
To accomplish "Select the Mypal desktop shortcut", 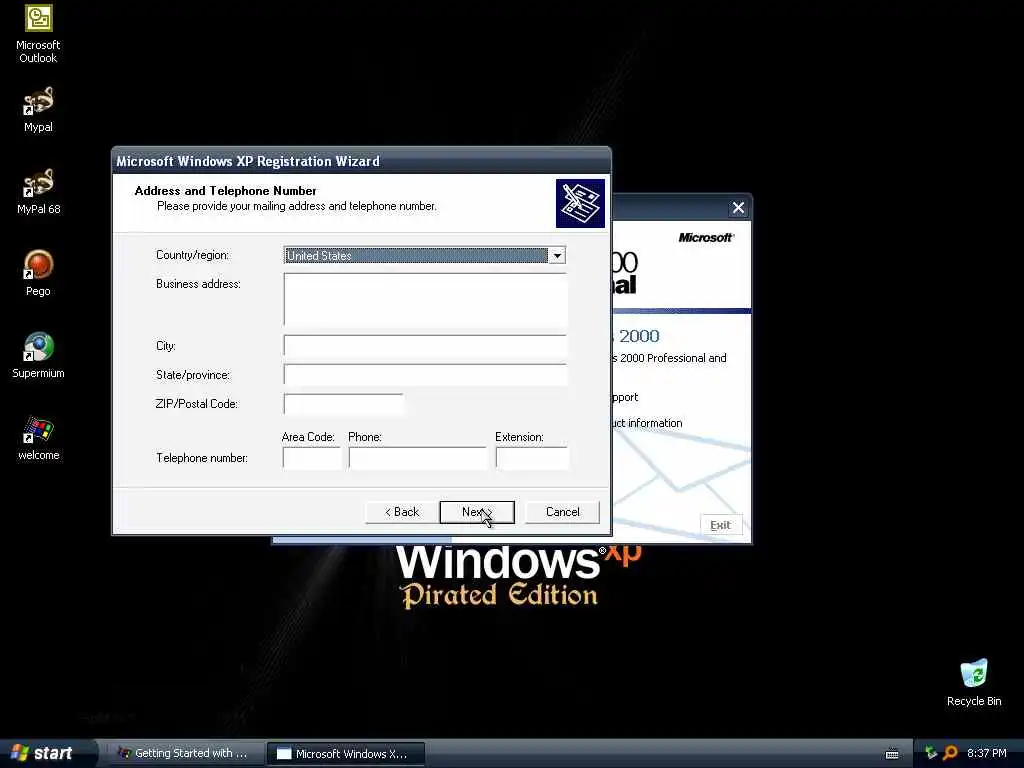I will (x=38, y=110).
